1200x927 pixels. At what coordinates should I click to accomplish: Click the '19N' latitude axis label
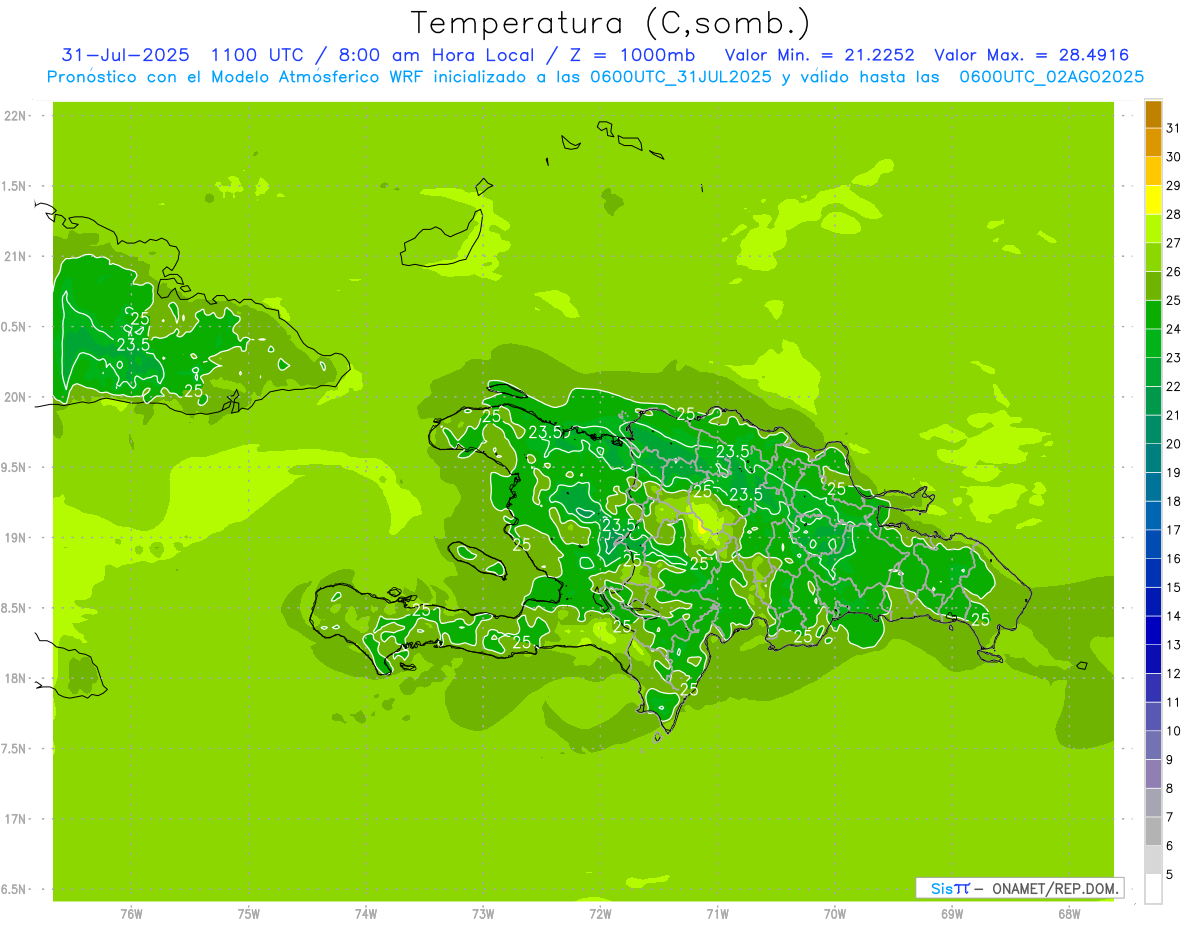click(x=15, y=538)
